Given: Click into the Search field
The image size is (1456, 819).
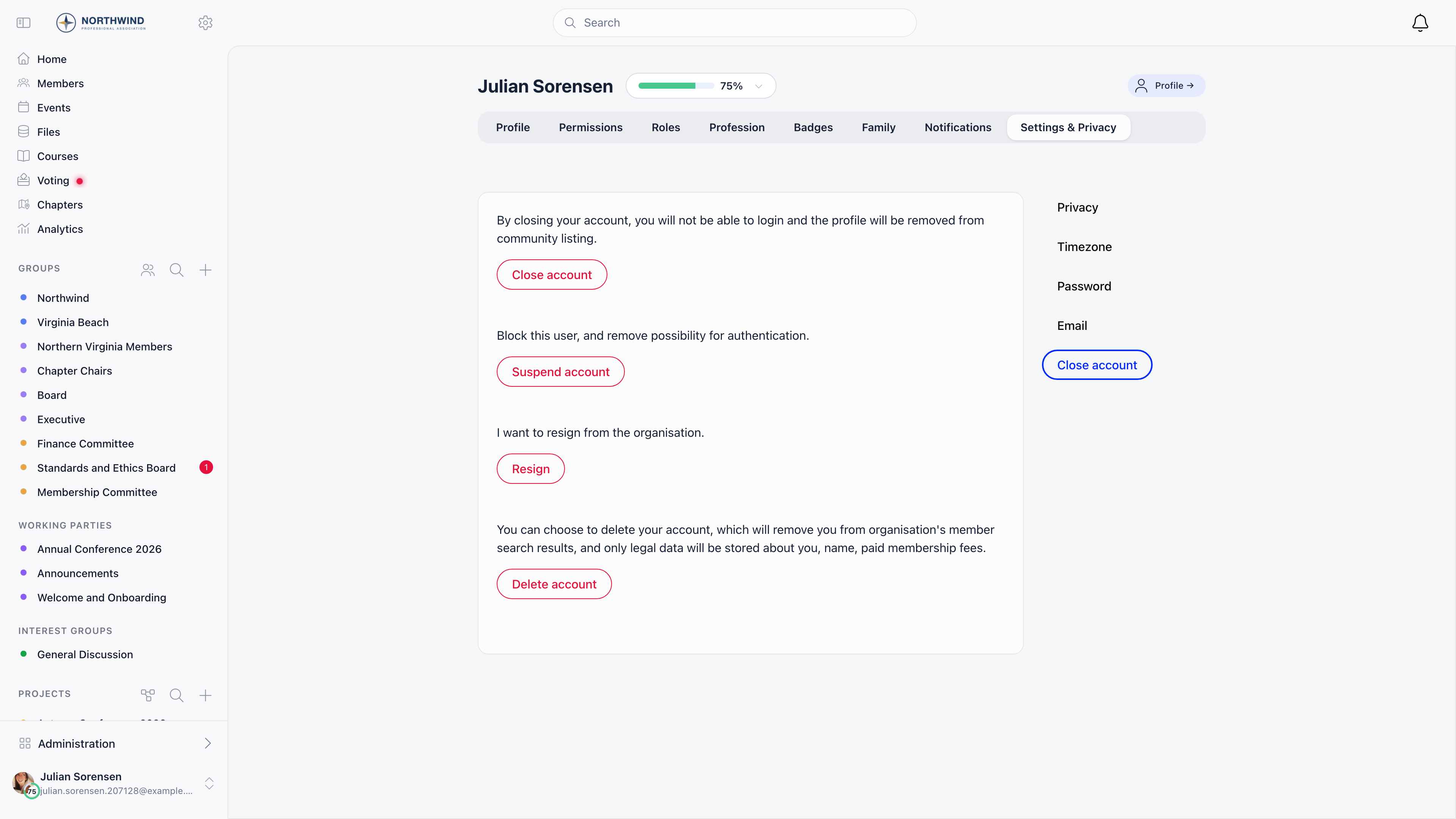Looking at the screenshot, I should point(734,23).
